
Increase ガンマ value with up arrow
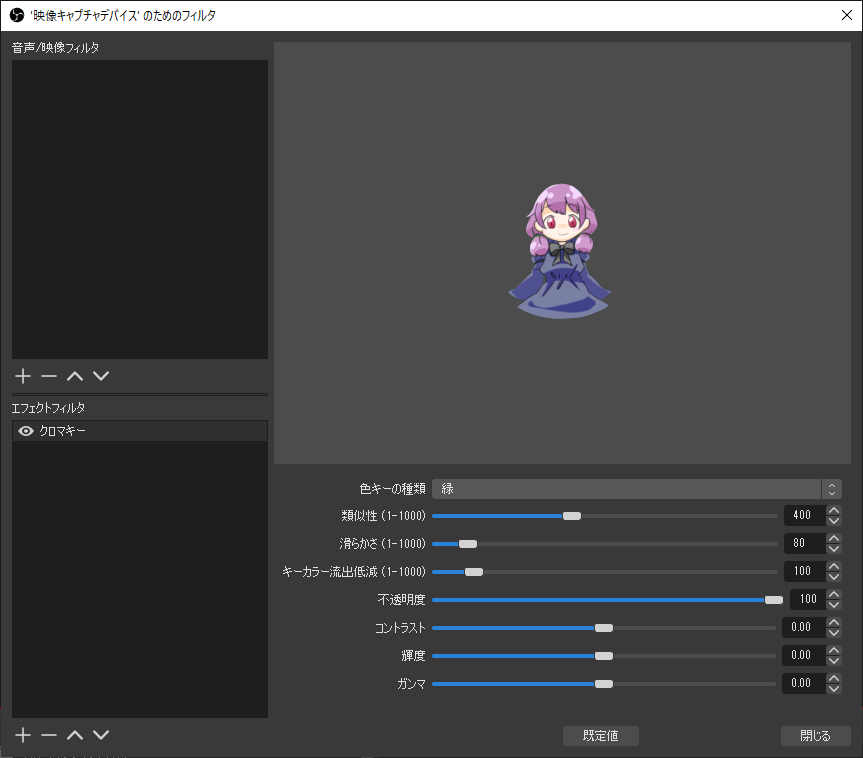click(x=834, y=679)
